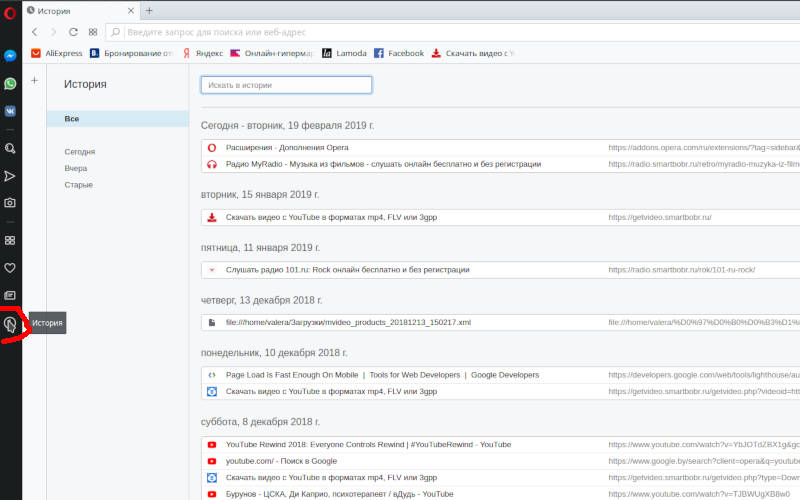Click the Opera favicon of Расширения entry

[212, 147]
